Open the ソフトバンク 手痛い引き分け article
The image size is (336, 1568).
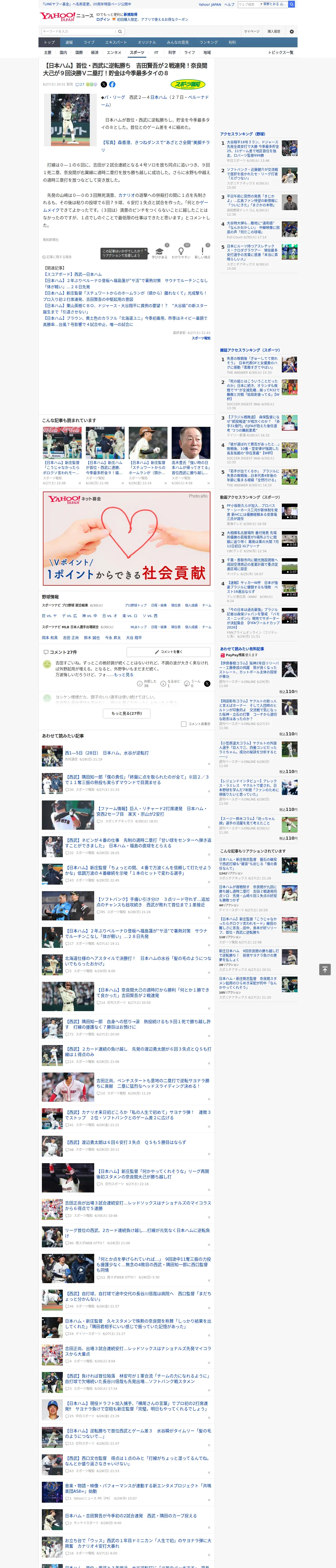[153, 902]
